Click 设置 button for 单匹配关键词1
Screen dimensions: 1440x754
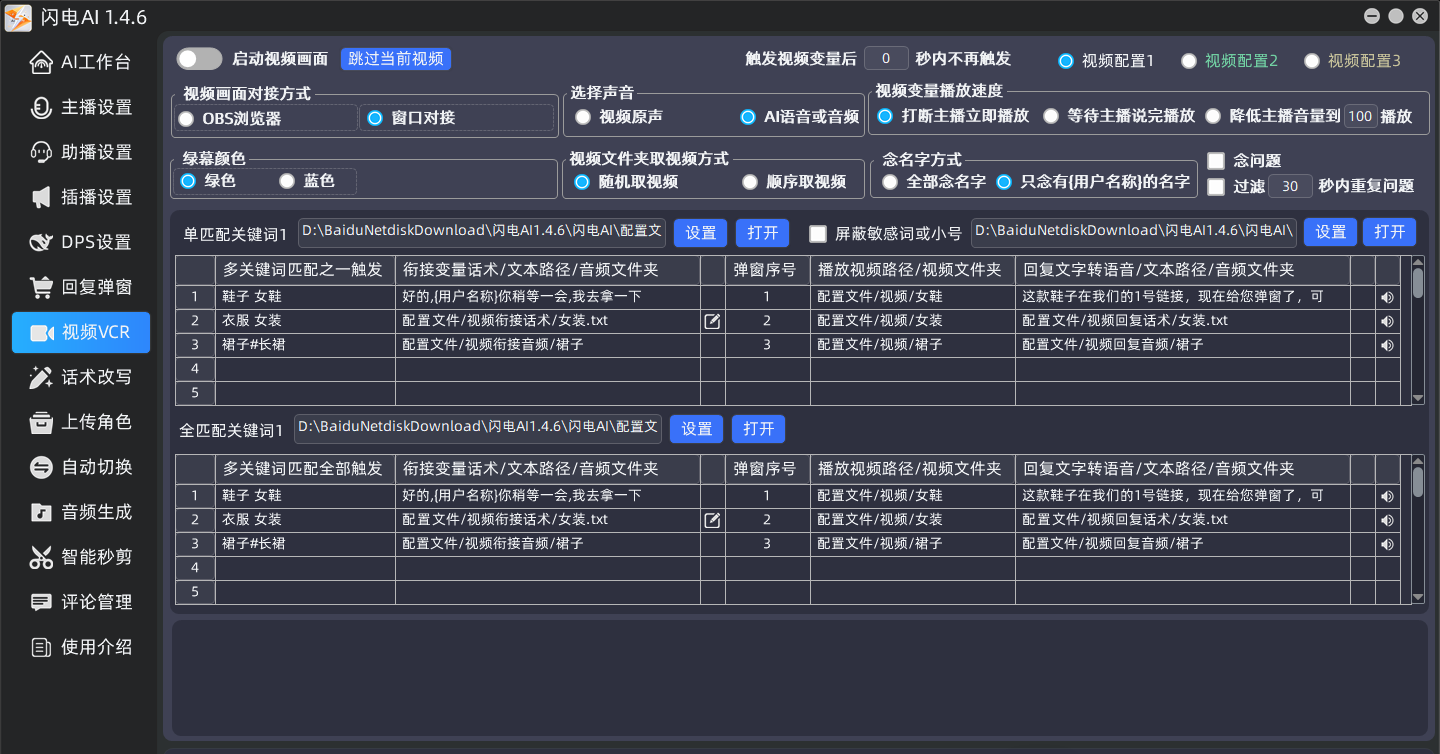tap(700, 233)
